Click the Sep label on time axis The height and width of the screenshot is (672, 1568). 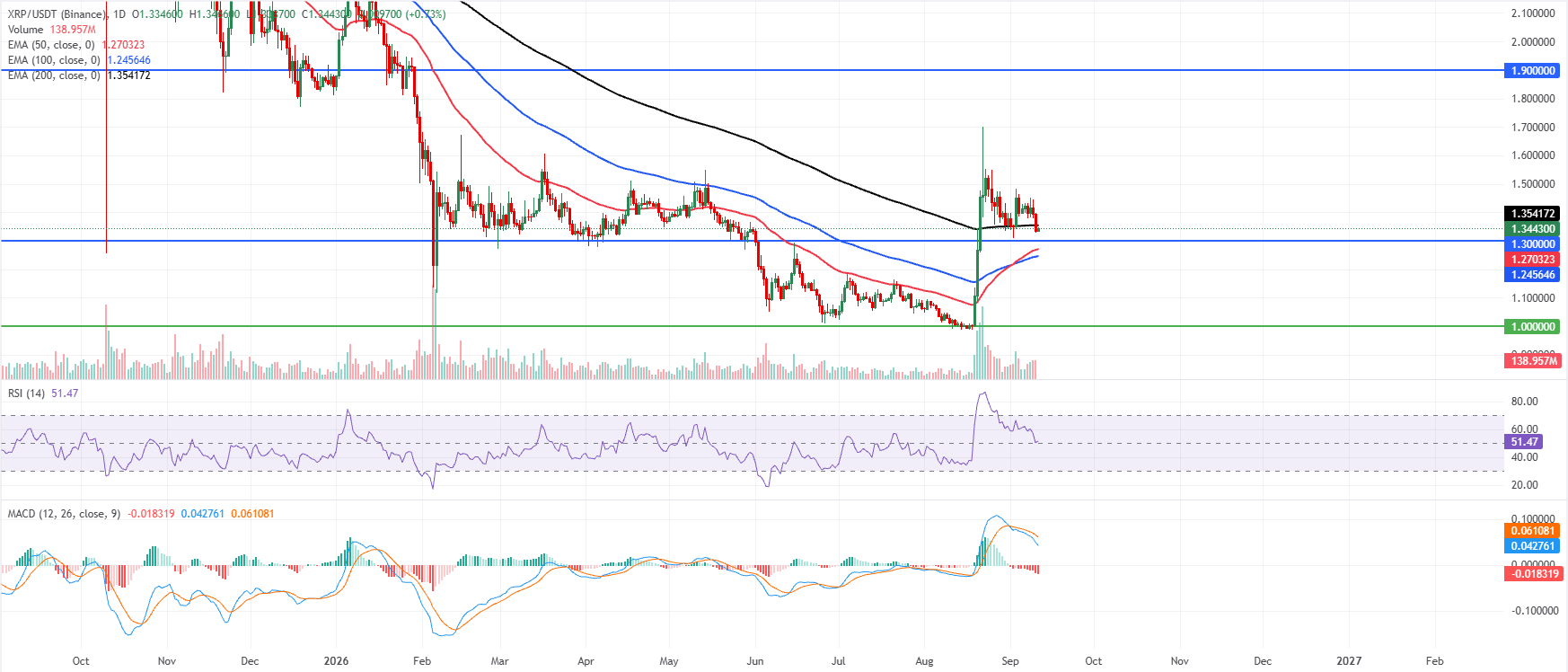tap(1010, 661)
